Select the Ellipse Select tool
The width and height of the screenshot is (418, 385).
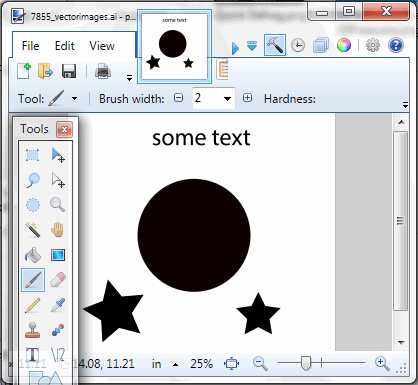pos(33,205)
